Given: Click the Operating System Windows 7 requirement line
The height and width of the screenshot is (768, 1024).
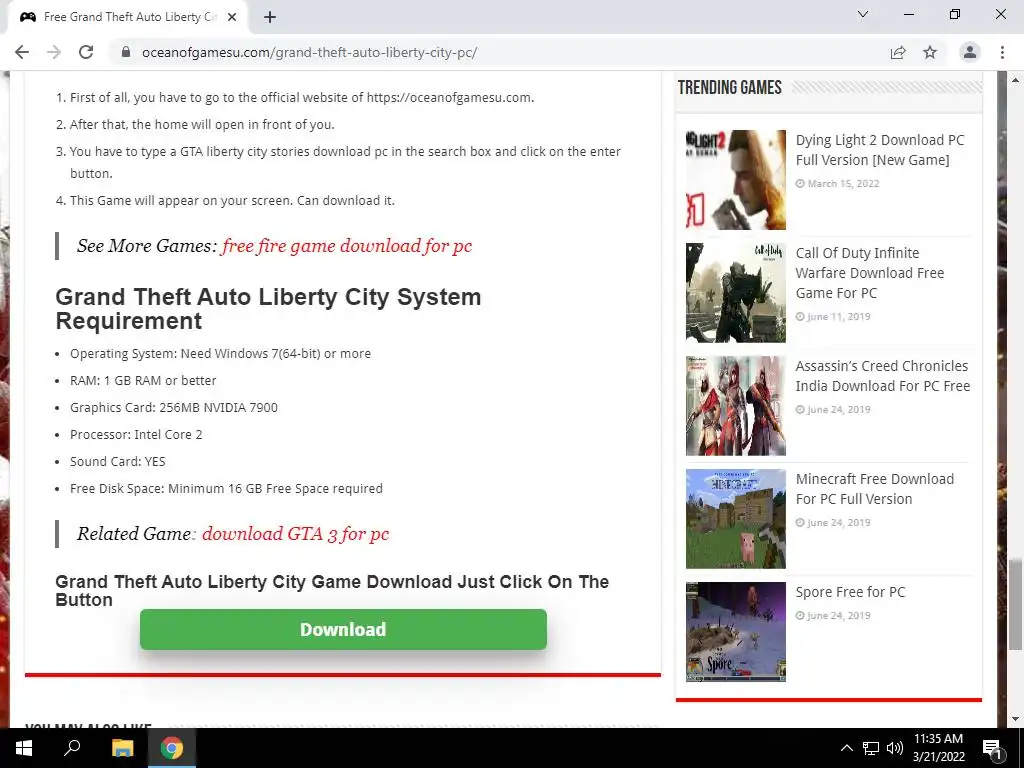Looking at the screenshot, I should 220,353.
